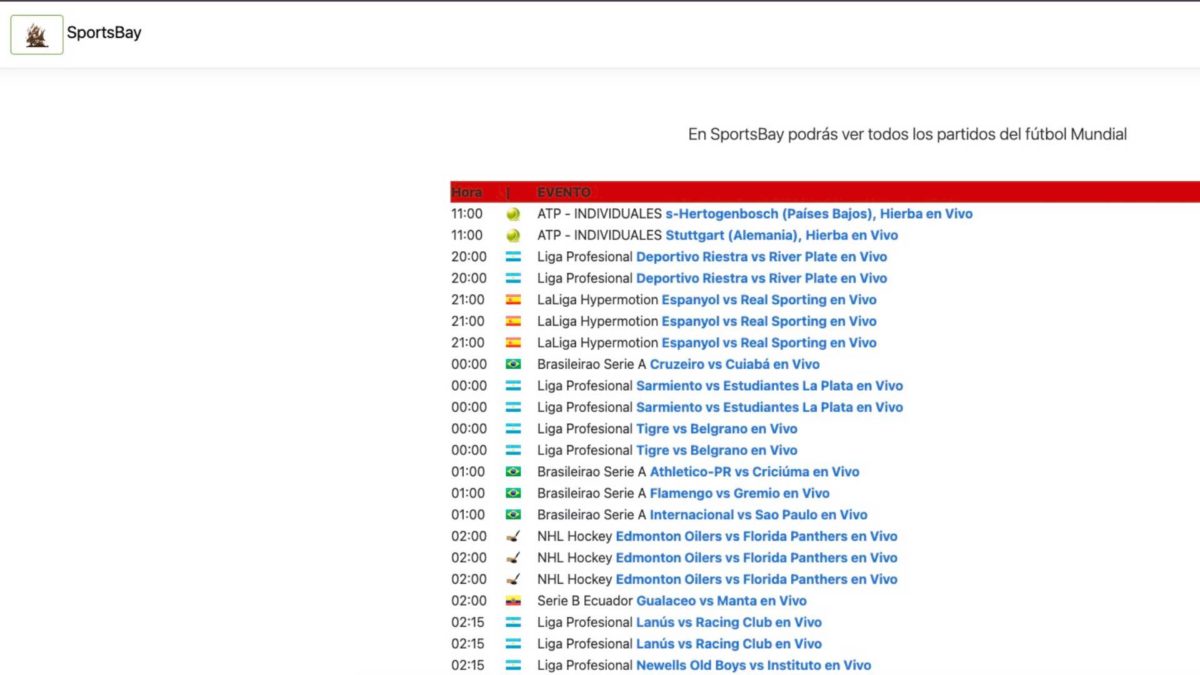Open Newells Old Boys vs Instituto link
The width and height of the screenshot is (1200, 675).
click(754, 666)
